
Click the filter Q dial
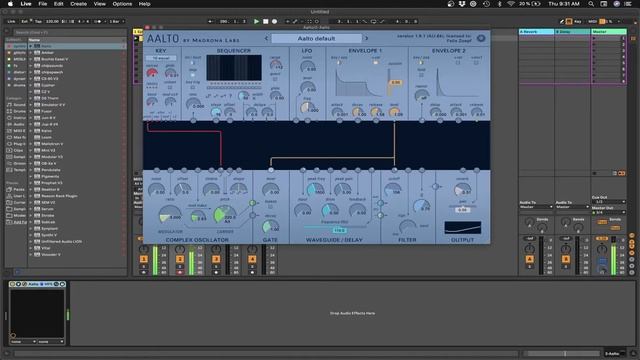(x=421, y=205)
